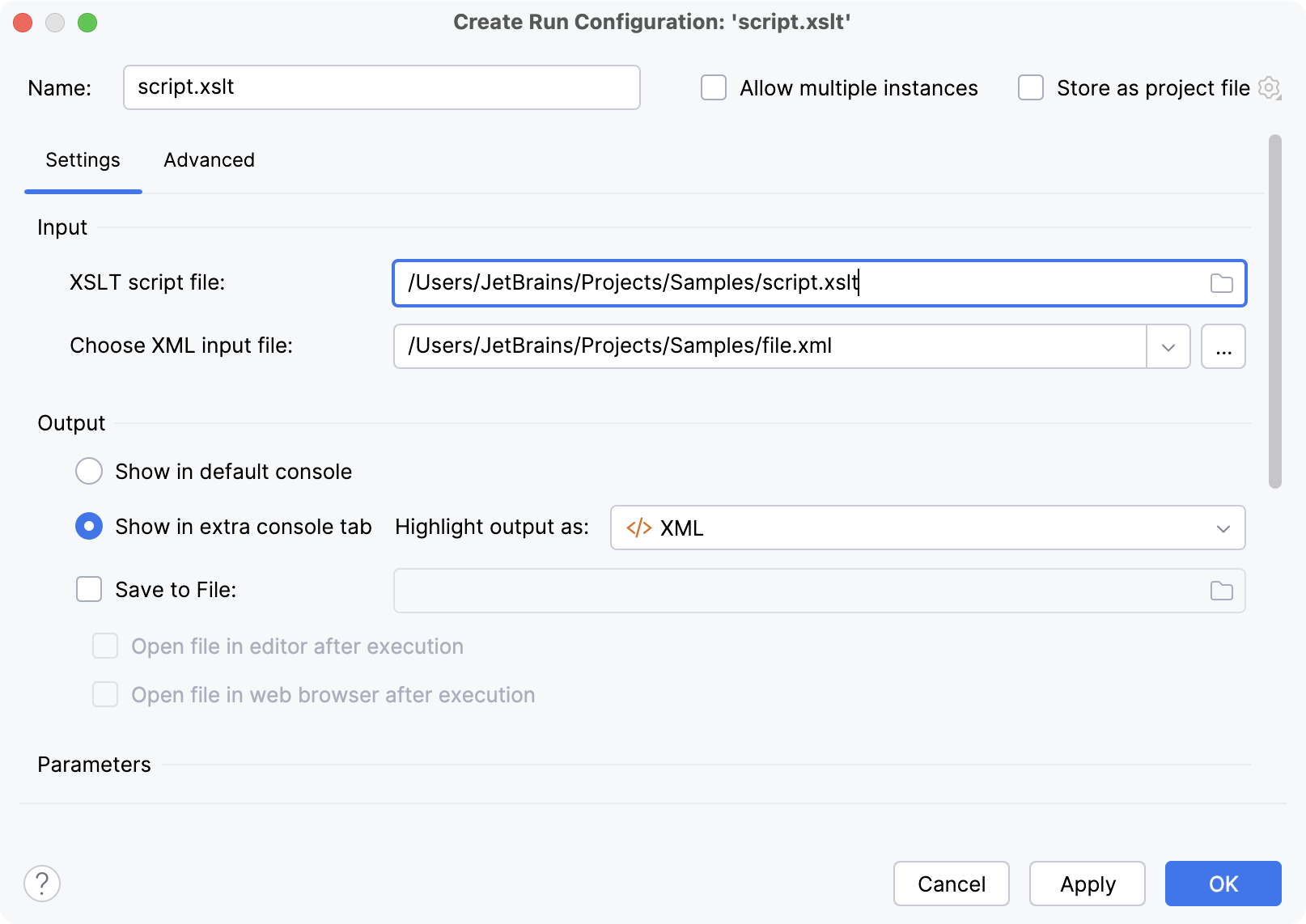Click the folder icon beside Save to File
Image resolution: width=1306 pixels, height=924 pixels.
[x=1222, y=591]
